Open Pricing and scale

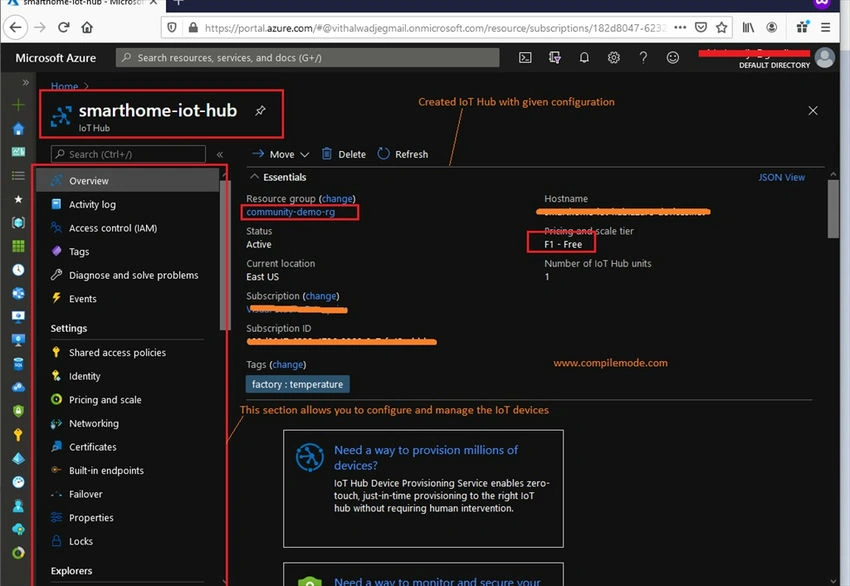coord(105,400)
